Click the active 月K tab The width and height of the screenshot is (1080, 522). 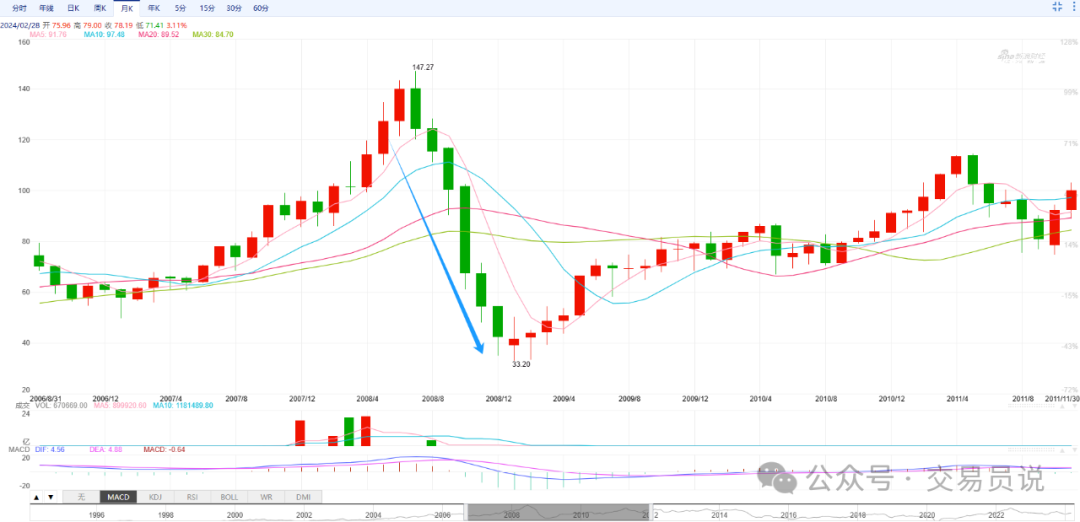pyautogui.click(x=127, y=8)
